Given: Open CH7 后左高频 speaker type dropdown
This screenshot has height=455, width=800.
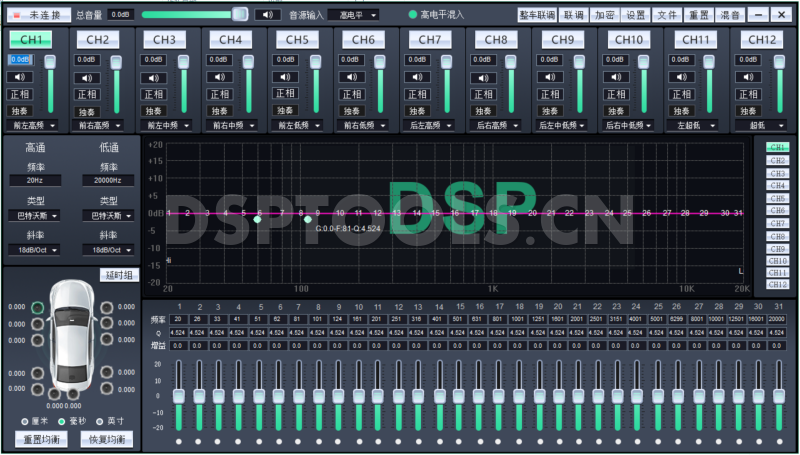Looking at the screenshot, I should pos(429,125).
